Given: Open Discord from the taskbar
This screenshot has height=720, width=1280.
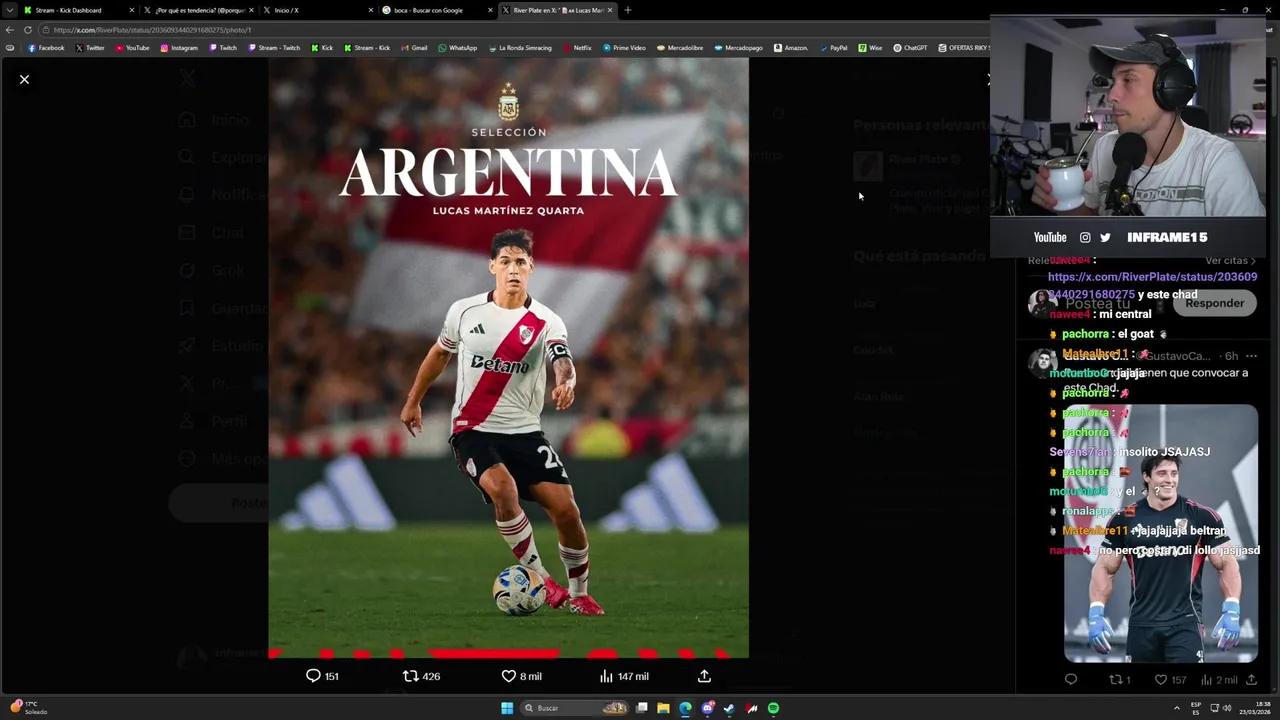Looking at the screenshot, I should 708,708.
